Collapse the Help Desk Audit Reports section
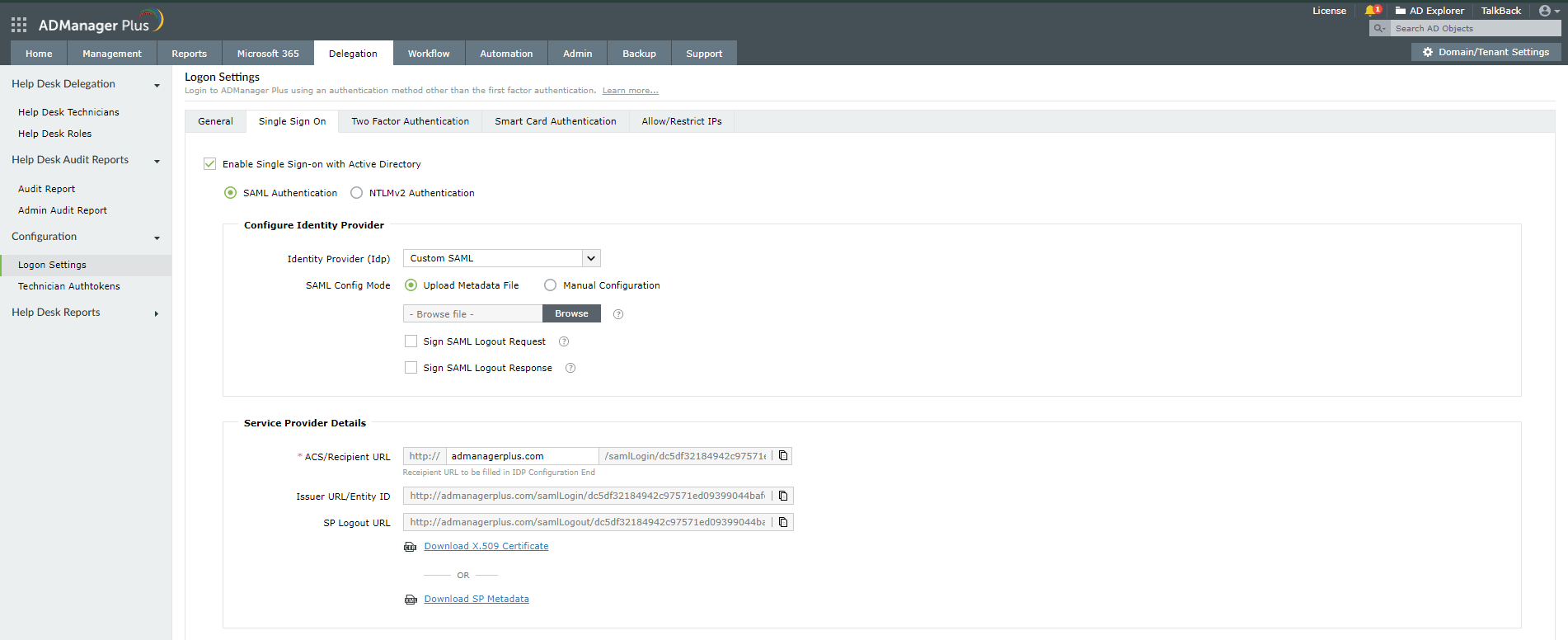Image resolution: width=1568 pixels, height=640 pixels. pyautogui.click(x=157, y=161)
